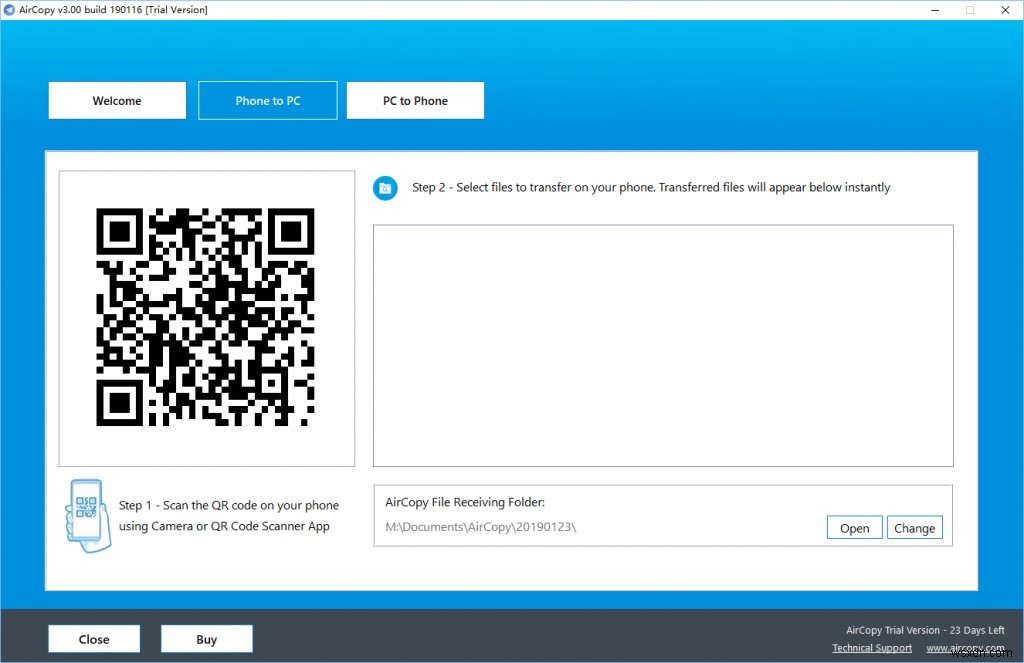Viewport: 1024px width, 663px height.
Task: Open the AirCopy file receiving folder
Action: [854, 527]
